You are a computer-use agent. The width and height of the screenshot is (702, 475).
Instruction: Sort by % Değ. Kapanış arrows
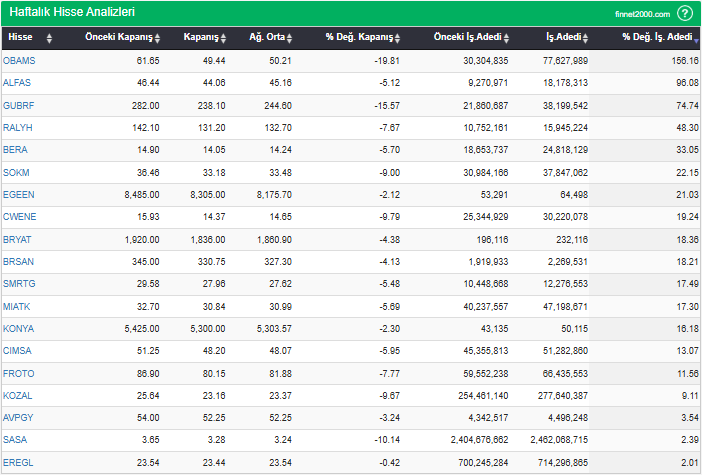point(397,39)
